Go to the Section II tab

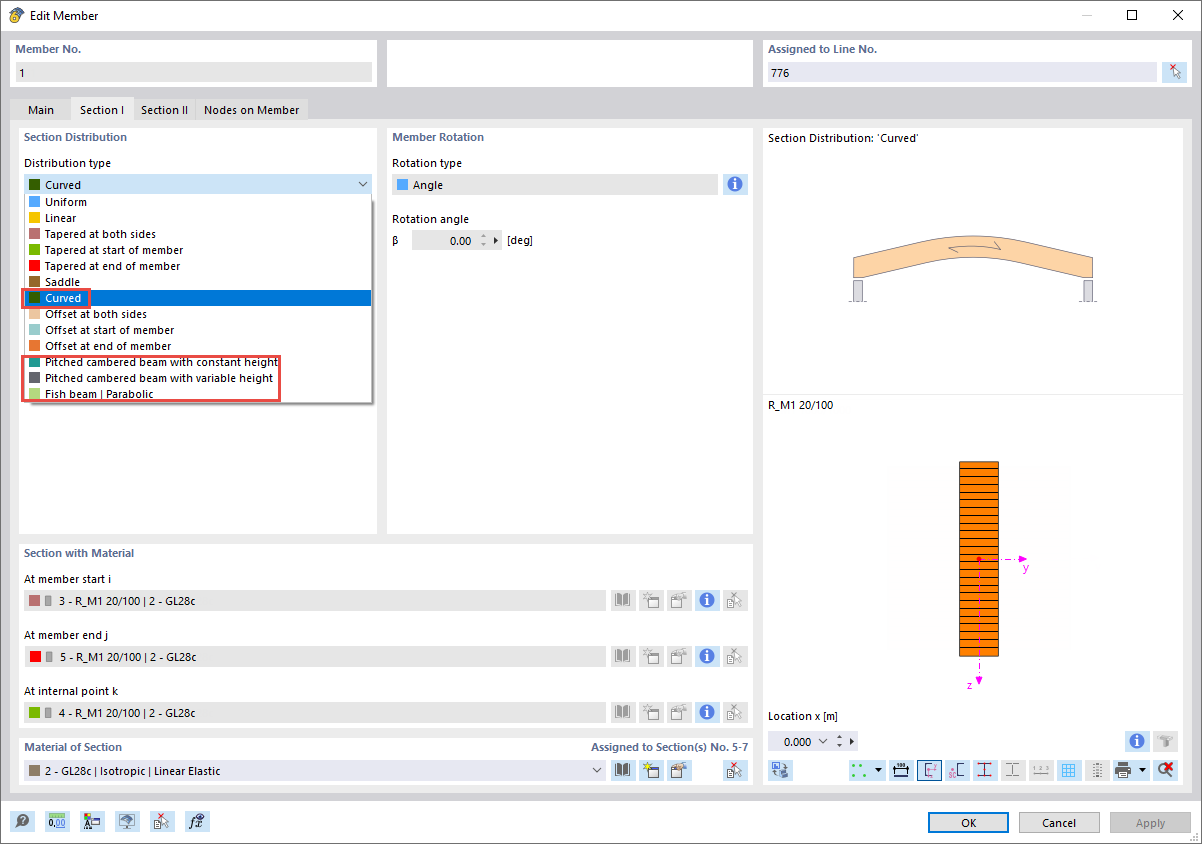pos(164,110)
